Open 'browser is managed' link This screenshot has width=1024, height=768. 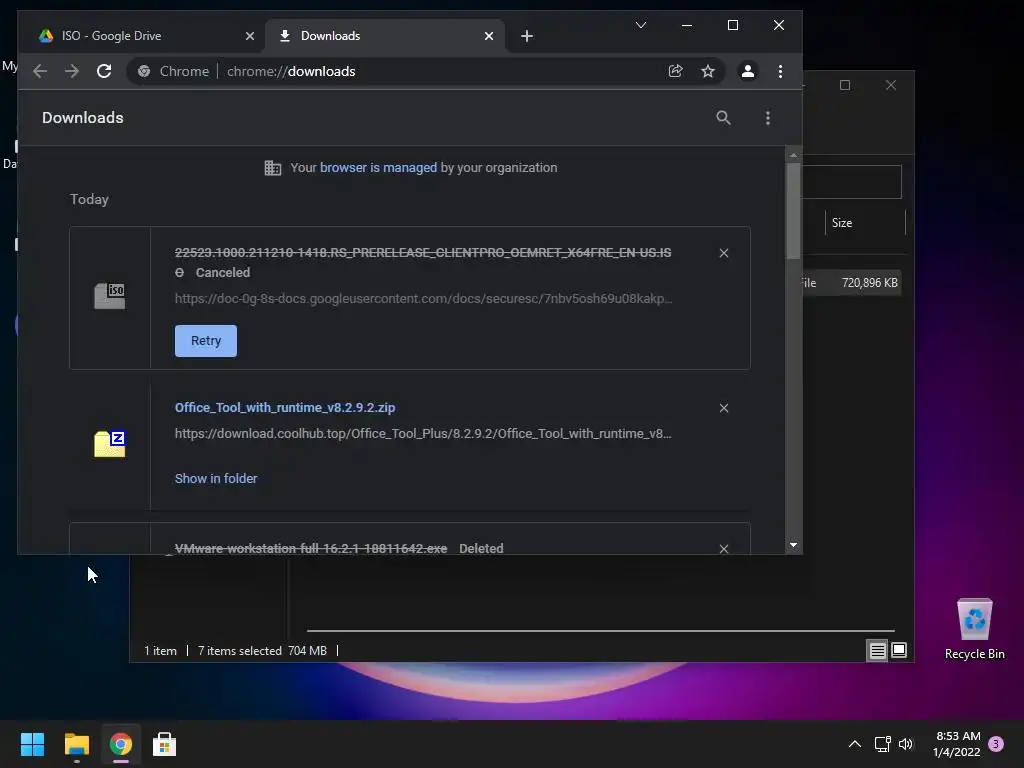pyautogui.click(x=378, y=167)
